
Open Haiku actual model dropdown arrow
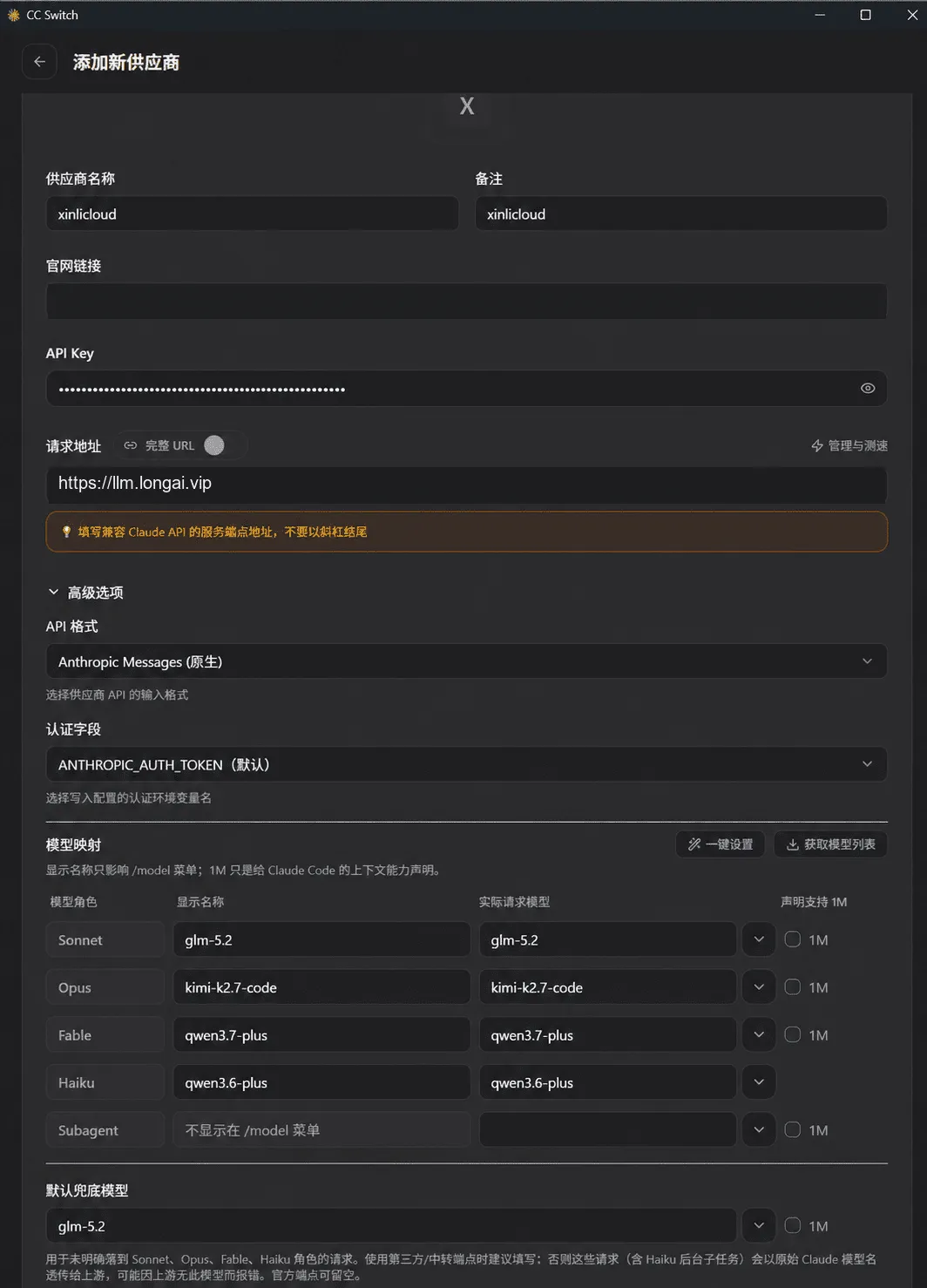(x=759, y=1082)
